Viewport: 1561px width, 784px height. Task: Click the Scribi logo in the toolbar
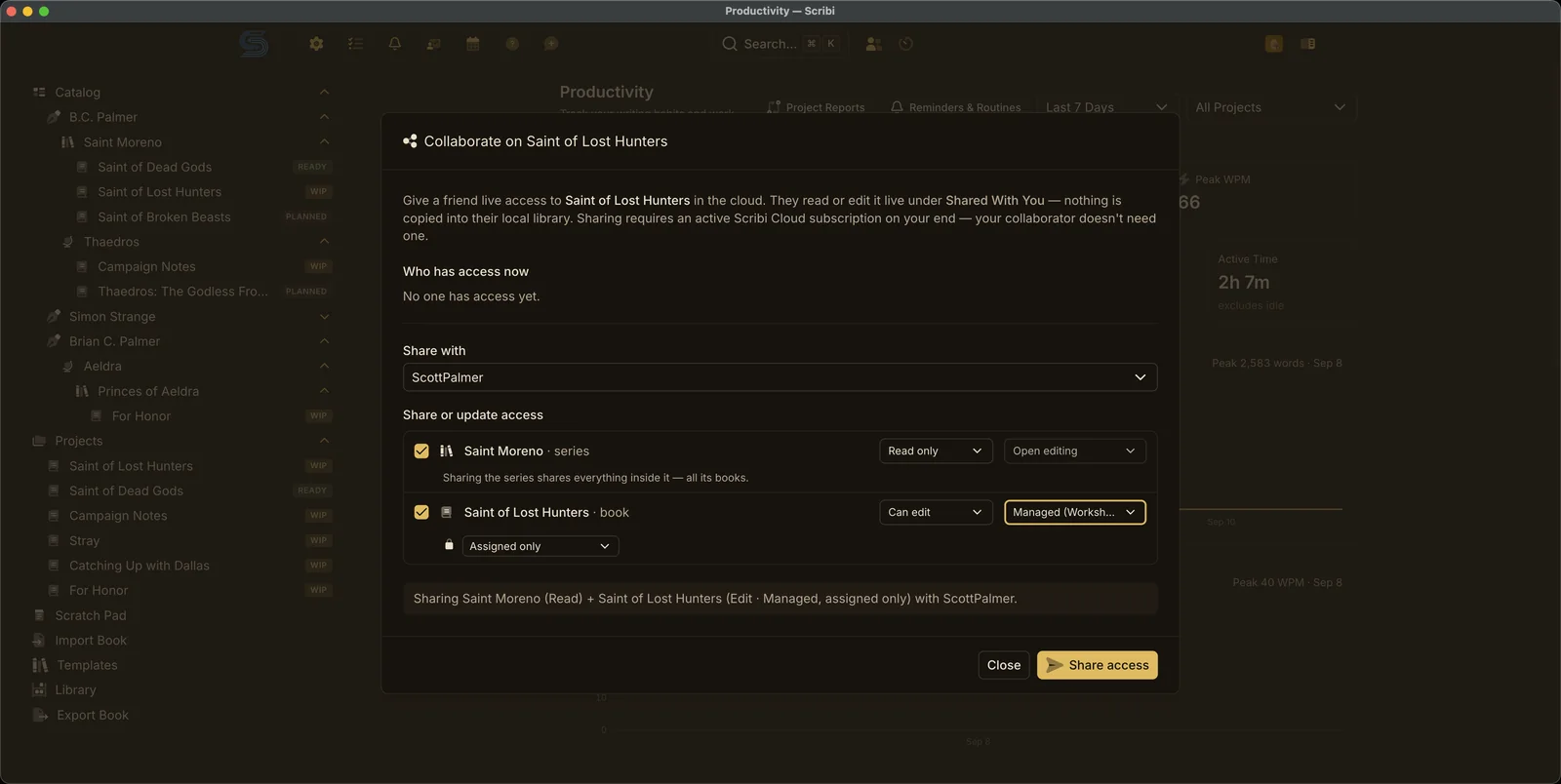tap(254, 44)
